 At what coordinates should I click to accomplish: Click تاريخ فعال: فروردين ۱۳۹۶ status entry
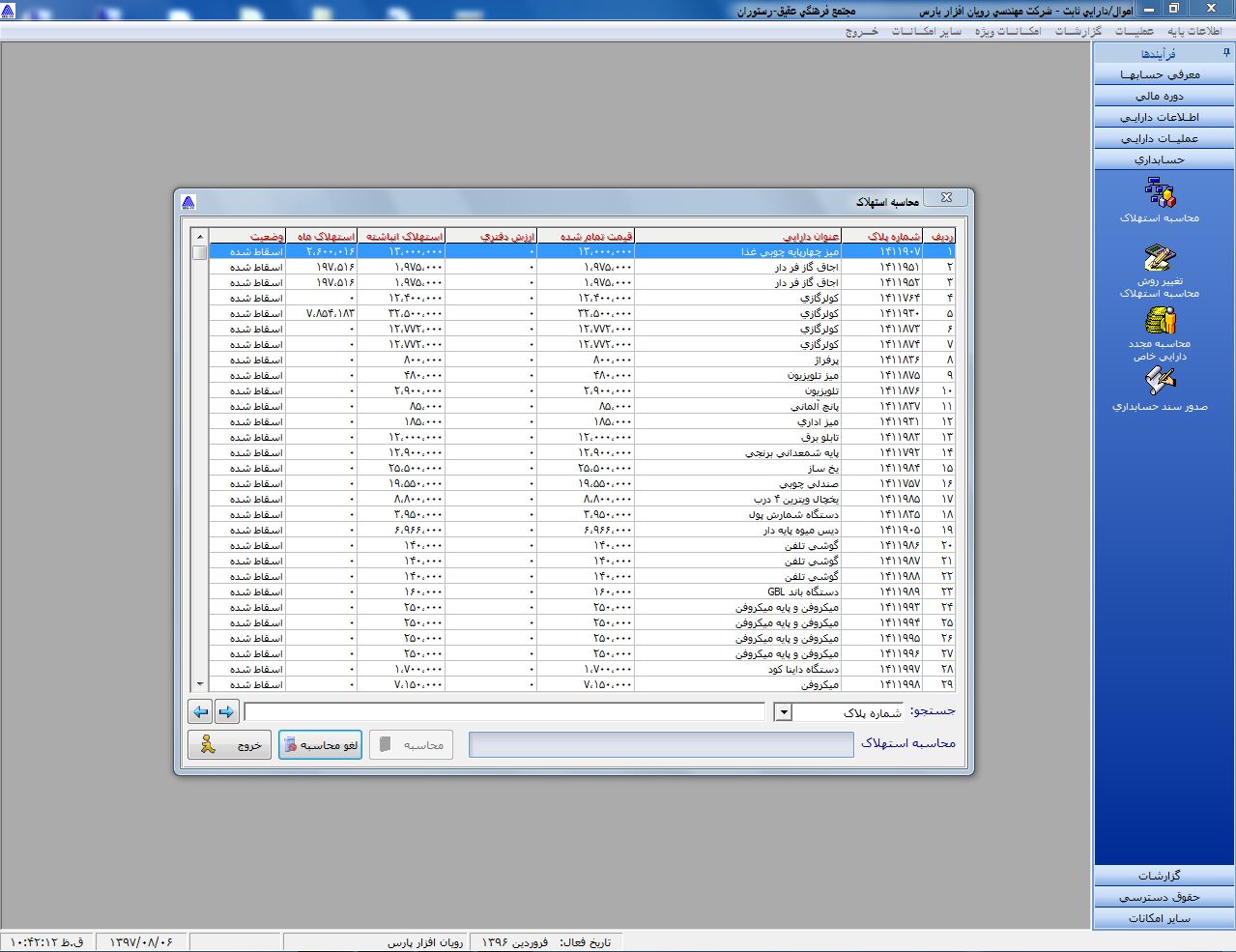pyautogui.click(x=546, y=941)
